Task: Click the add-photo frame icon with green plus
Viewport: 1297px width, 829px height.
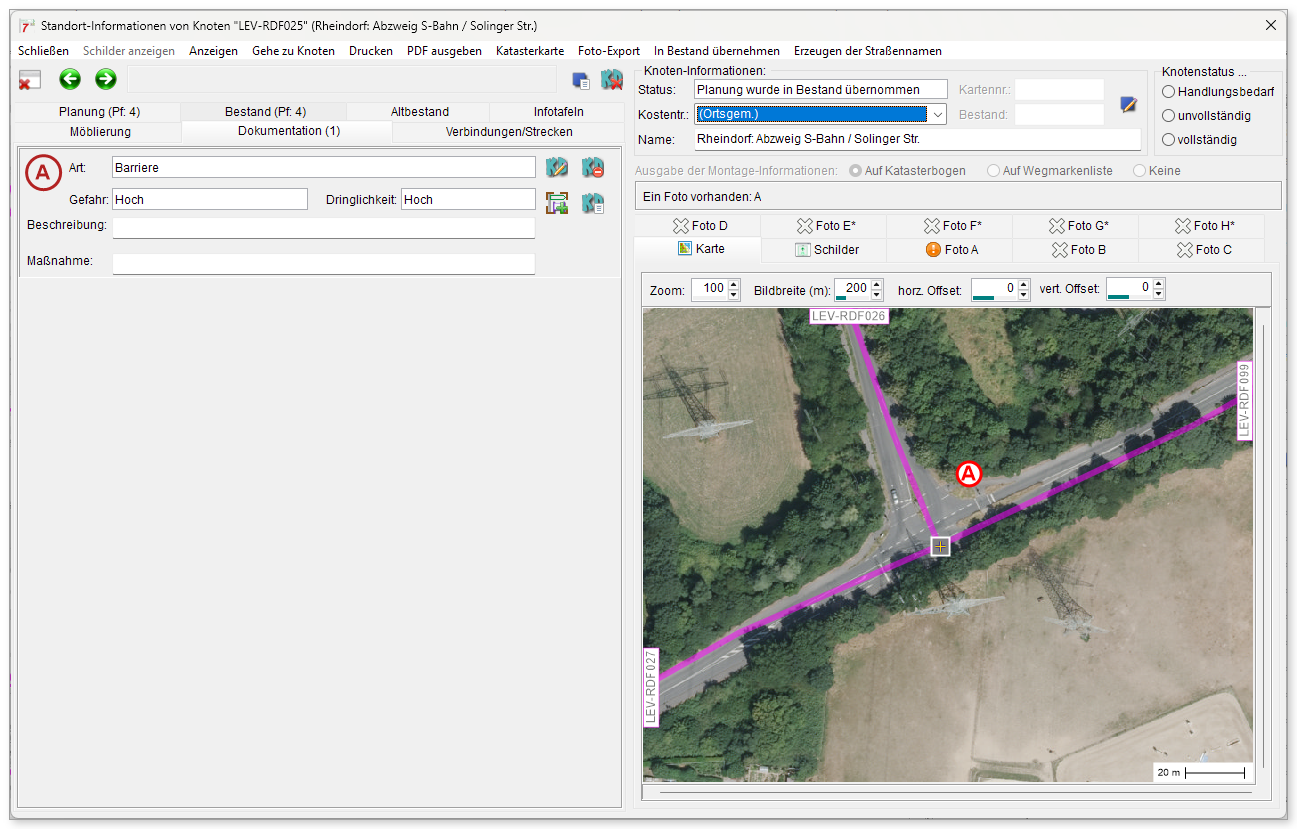Action: click(557, 203)
